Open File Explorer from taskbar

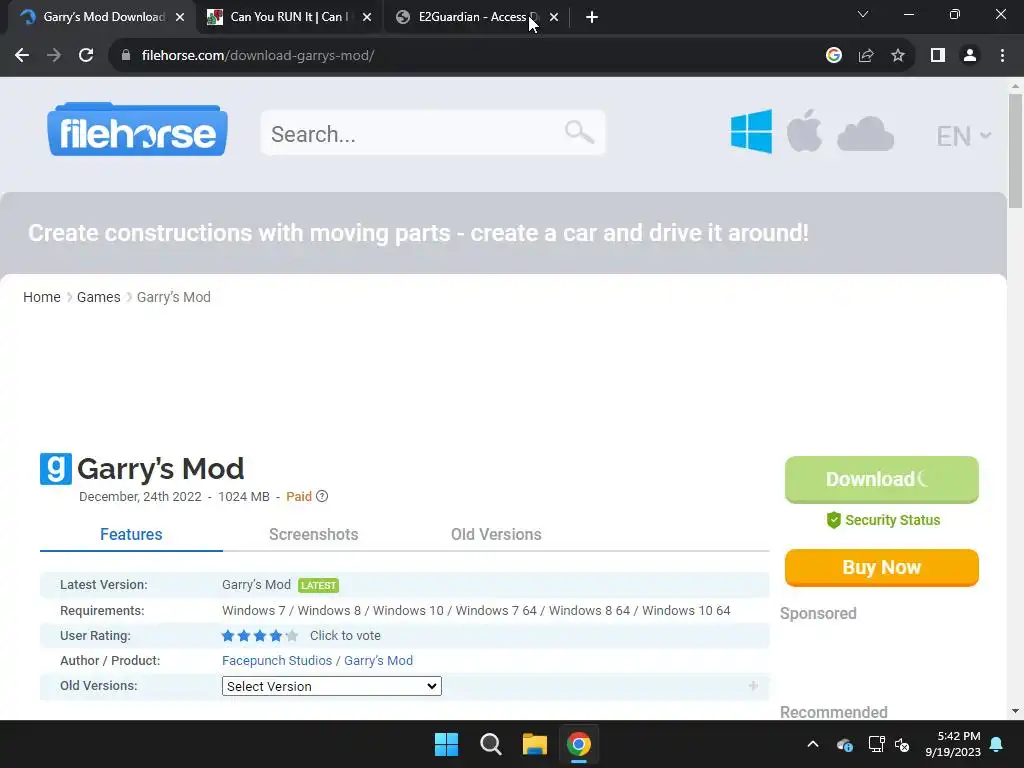tap(535, 744)
